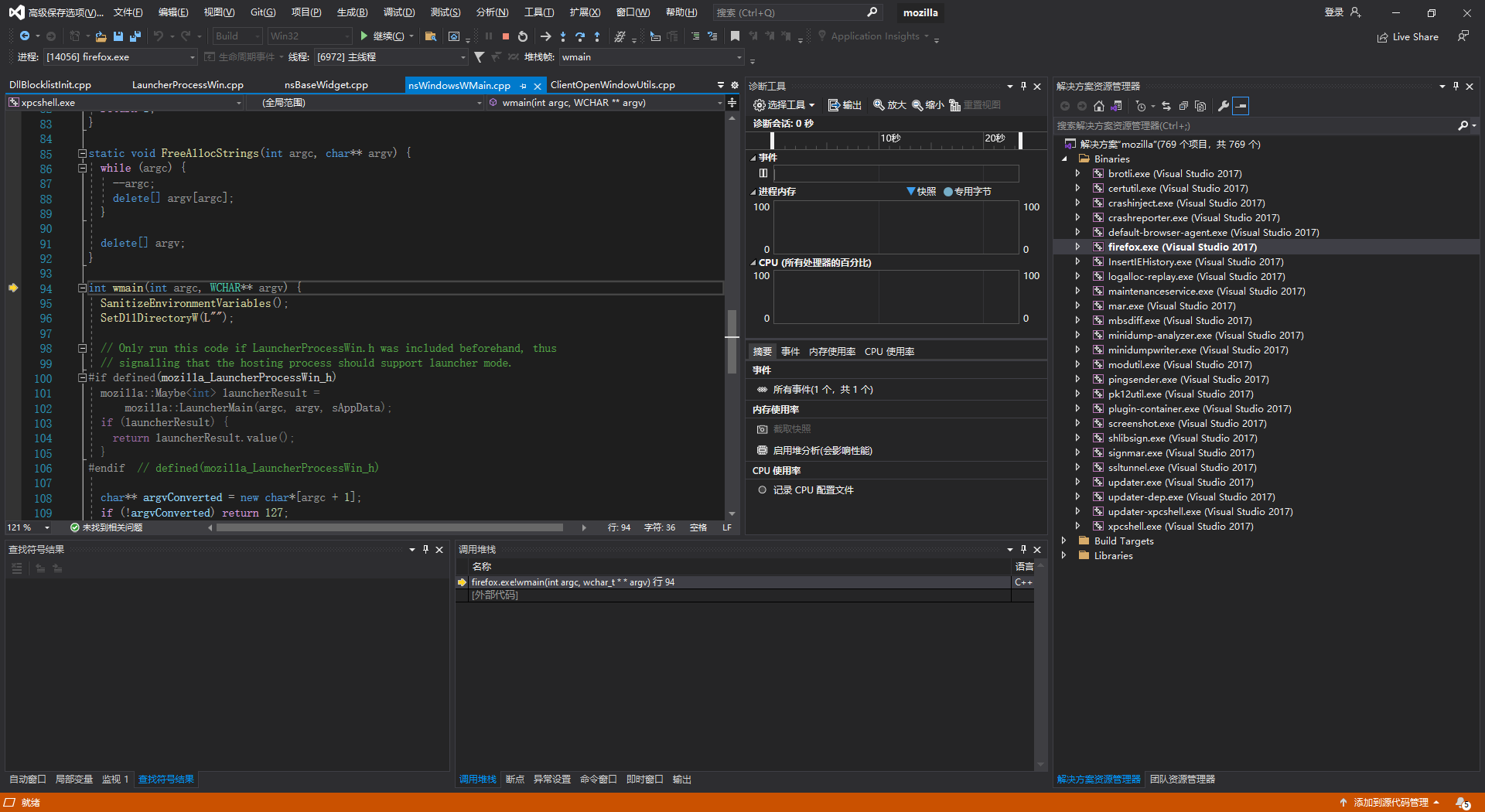Click the Switch Views icon in Solution Explorer
The image size is (1485, 812).
[x=1116, y=106]
